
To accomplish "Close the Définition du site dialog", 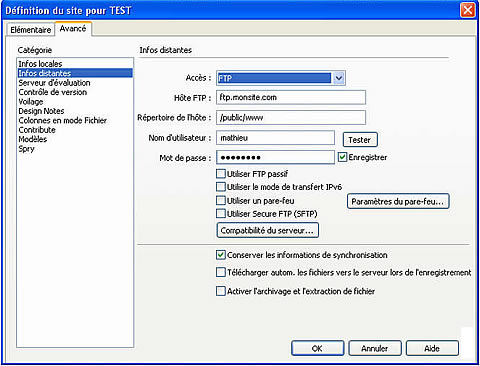I will [x=468, y=10].
